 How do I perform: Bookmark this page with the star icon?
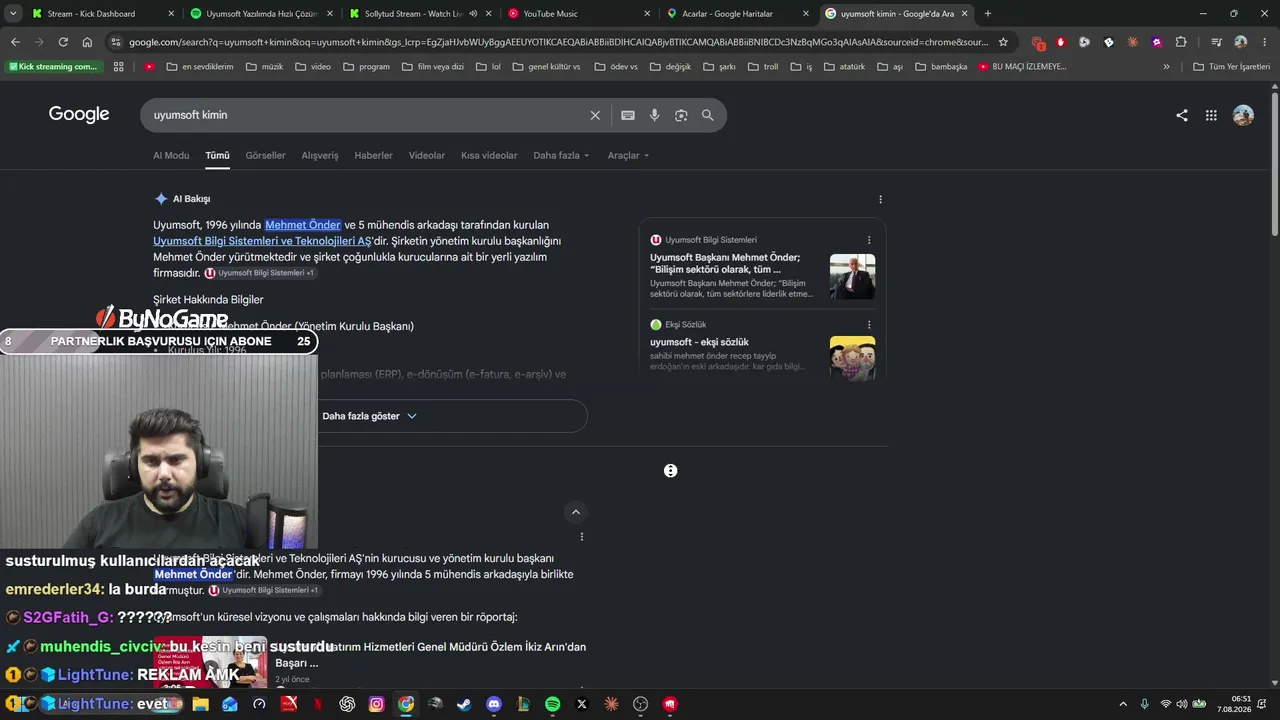[1003, 42]
